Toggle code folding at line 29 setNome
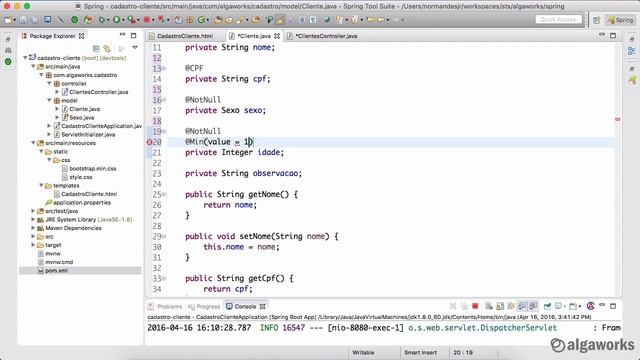Image resolution: width=640 pixels, height=360 pixels. point(164,236)
